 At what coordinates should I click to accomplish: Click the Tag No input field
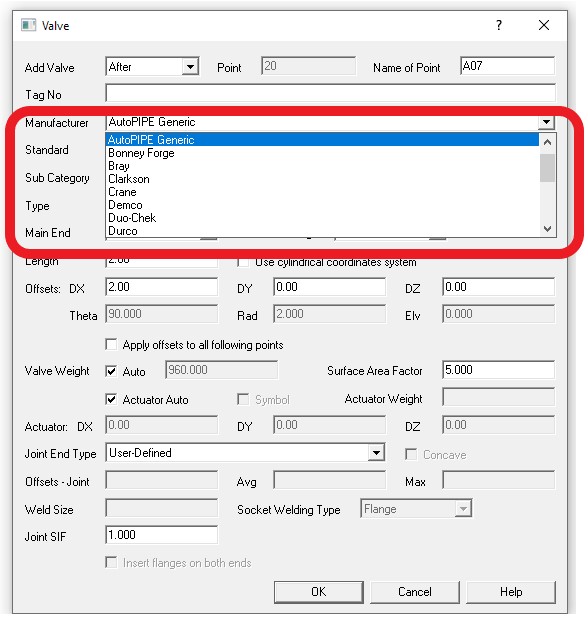330,93
